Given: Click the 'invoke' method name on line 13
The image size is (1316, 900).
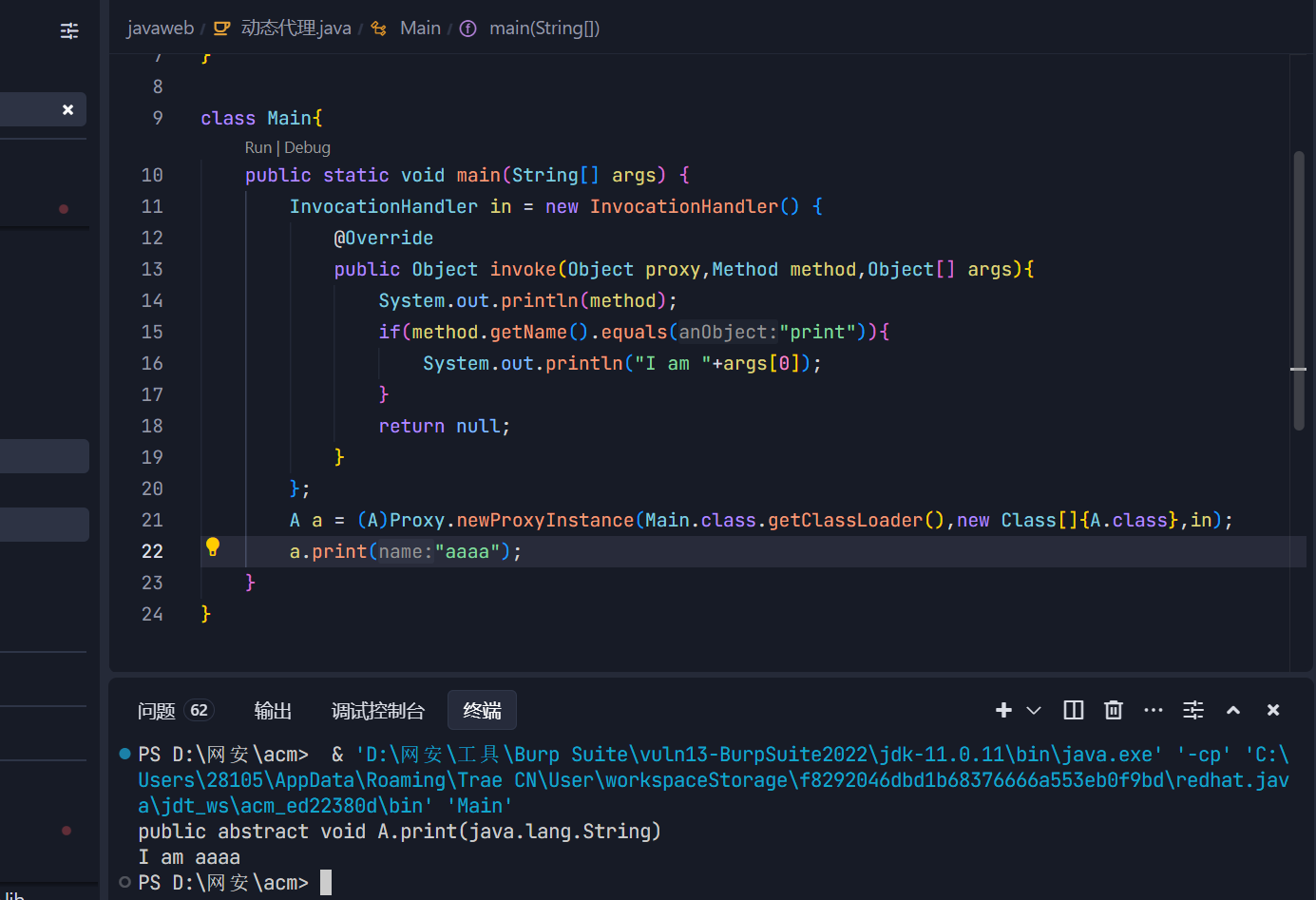Looking at the screenshot, I should [523, 269].
